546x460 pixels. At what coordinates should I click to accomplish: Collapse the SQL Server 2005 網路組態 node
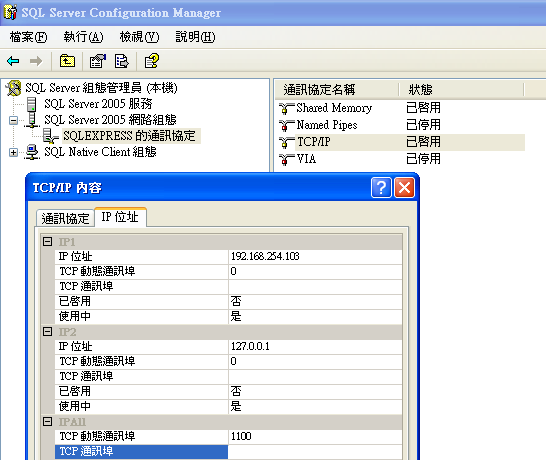click(13, 120)
